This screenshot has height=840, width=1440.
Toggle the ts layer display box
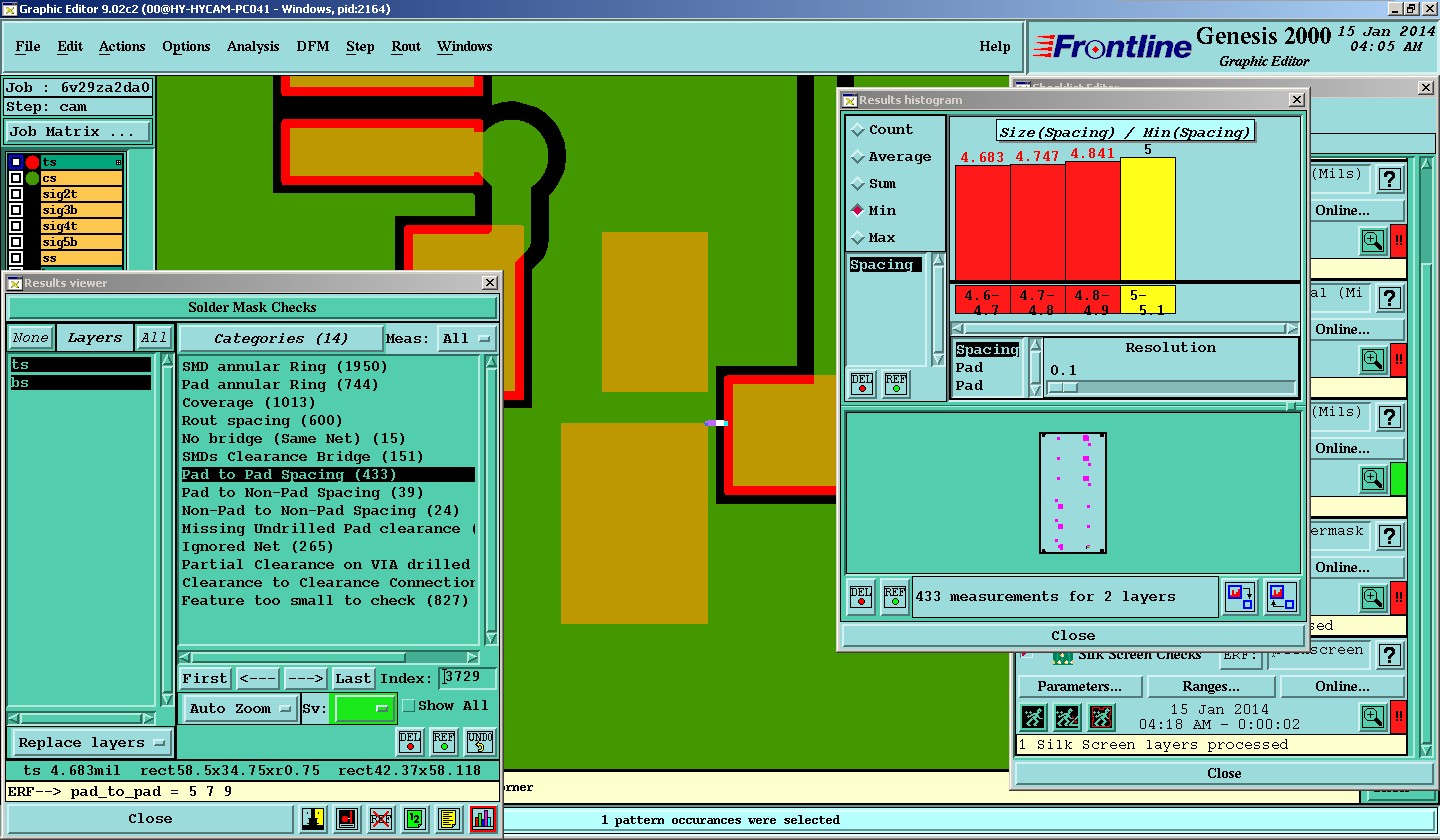[x=16, y=162]
